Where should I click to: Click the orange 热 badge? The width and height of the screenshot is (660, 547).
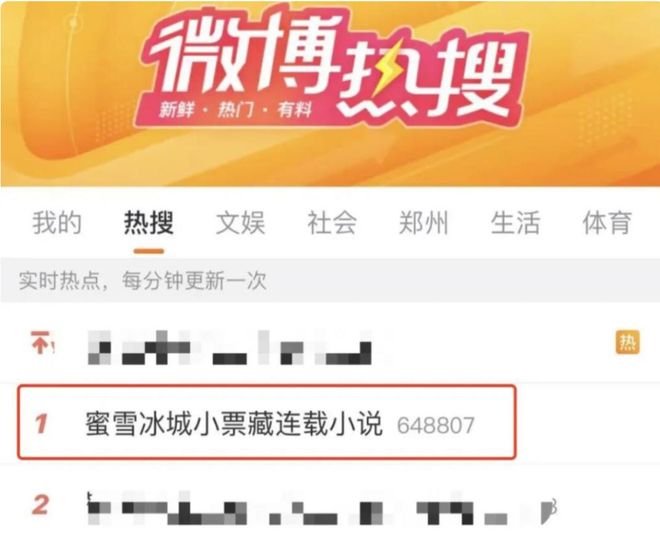628,343
